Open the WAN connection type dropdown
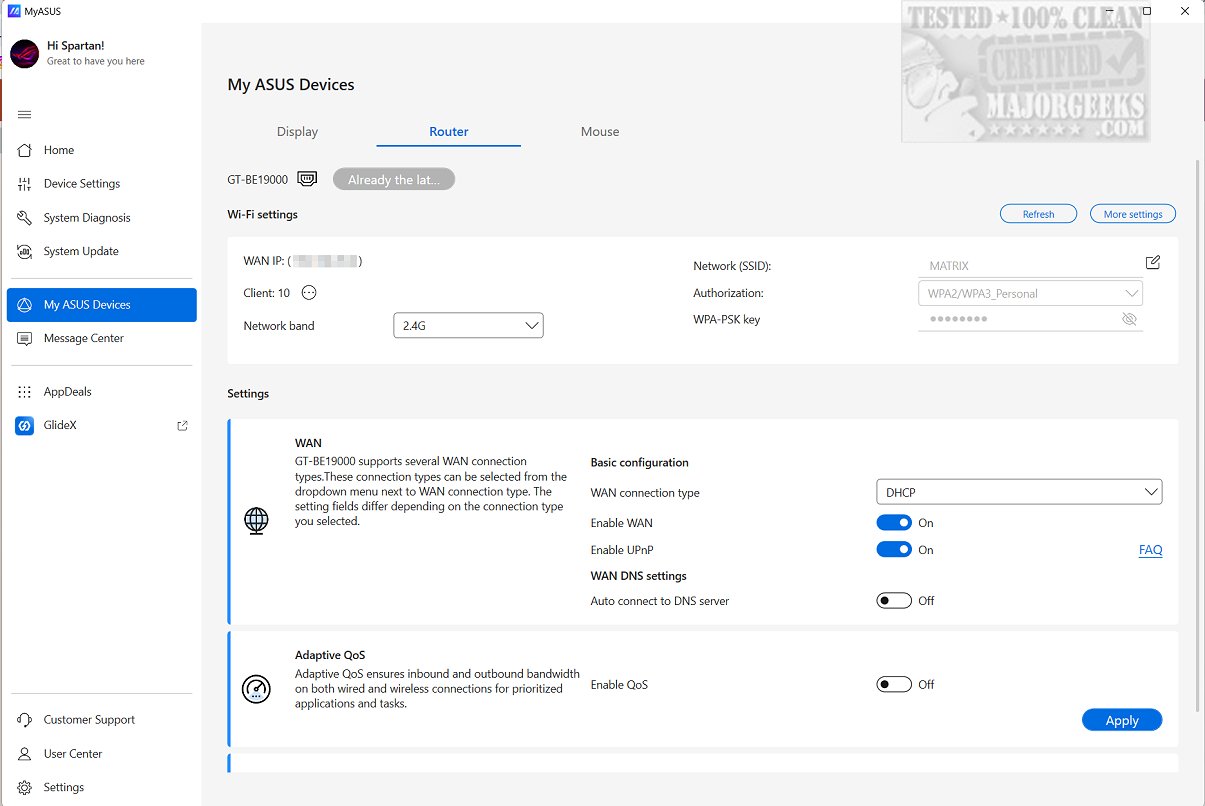Viewport: 1205px width, 806px height. click(x=1018, y=492)
